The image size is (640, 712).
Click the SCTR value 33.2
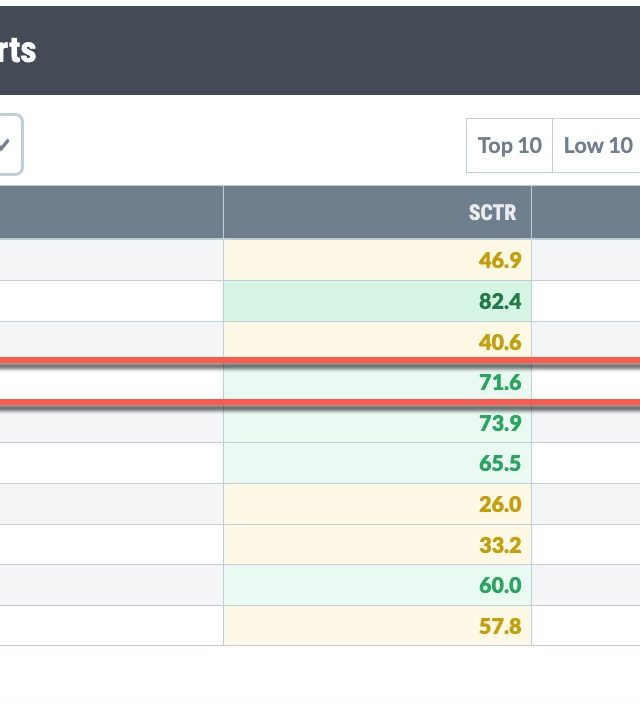(499, 544)
